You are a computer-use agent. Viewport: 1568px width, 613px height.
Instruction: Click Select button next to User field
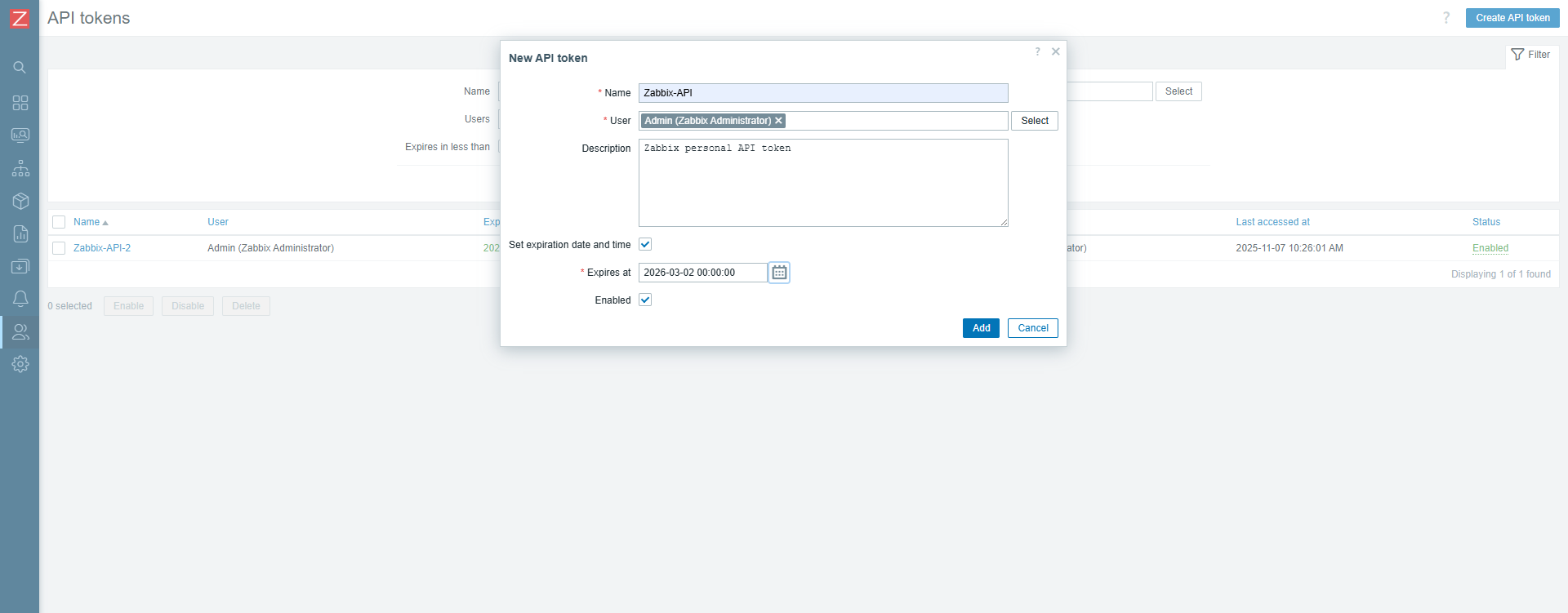tap(1035, 121)
